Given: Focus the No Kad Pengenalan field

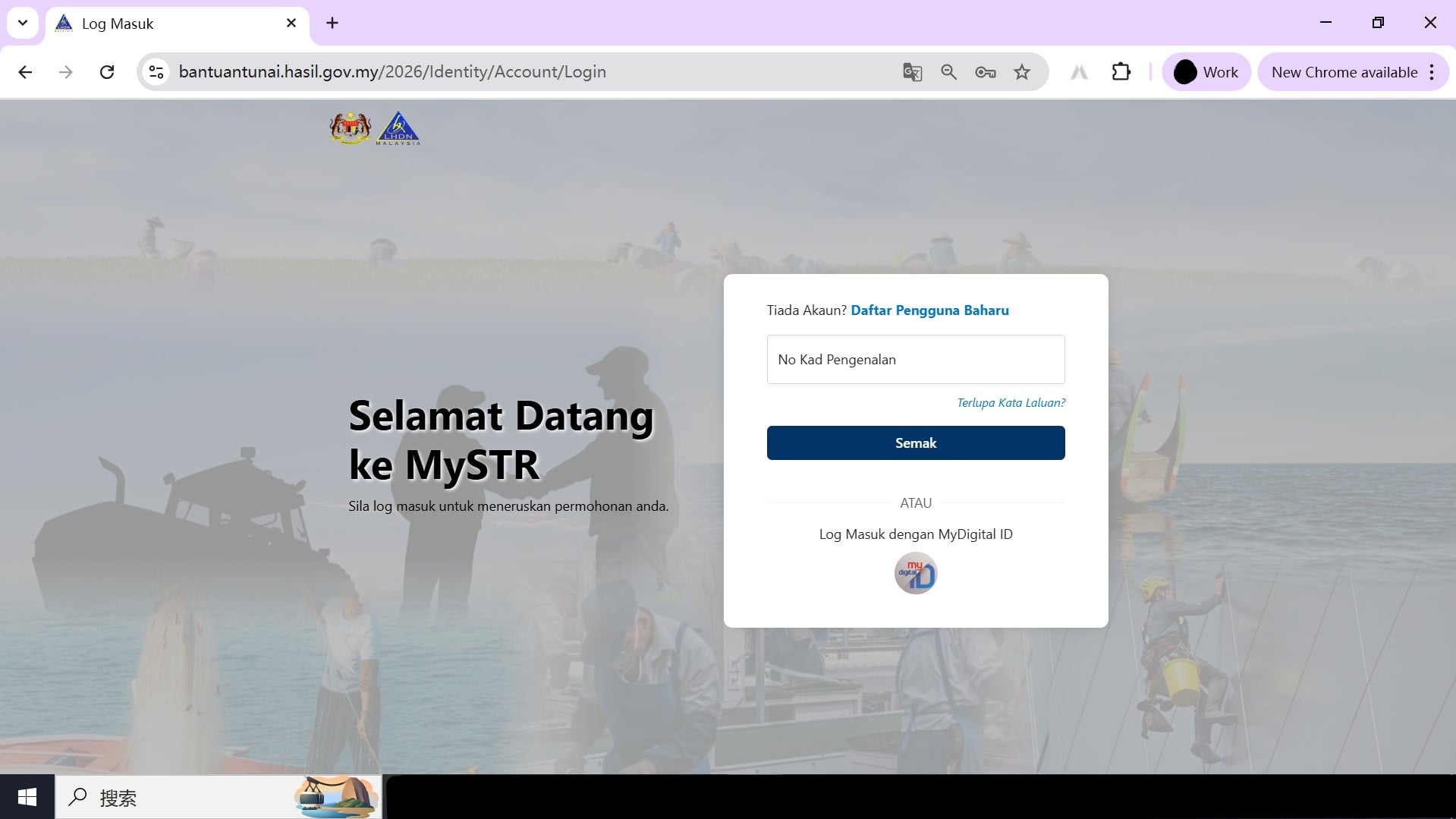Looking at the screenshot, I should pos(916,360).
